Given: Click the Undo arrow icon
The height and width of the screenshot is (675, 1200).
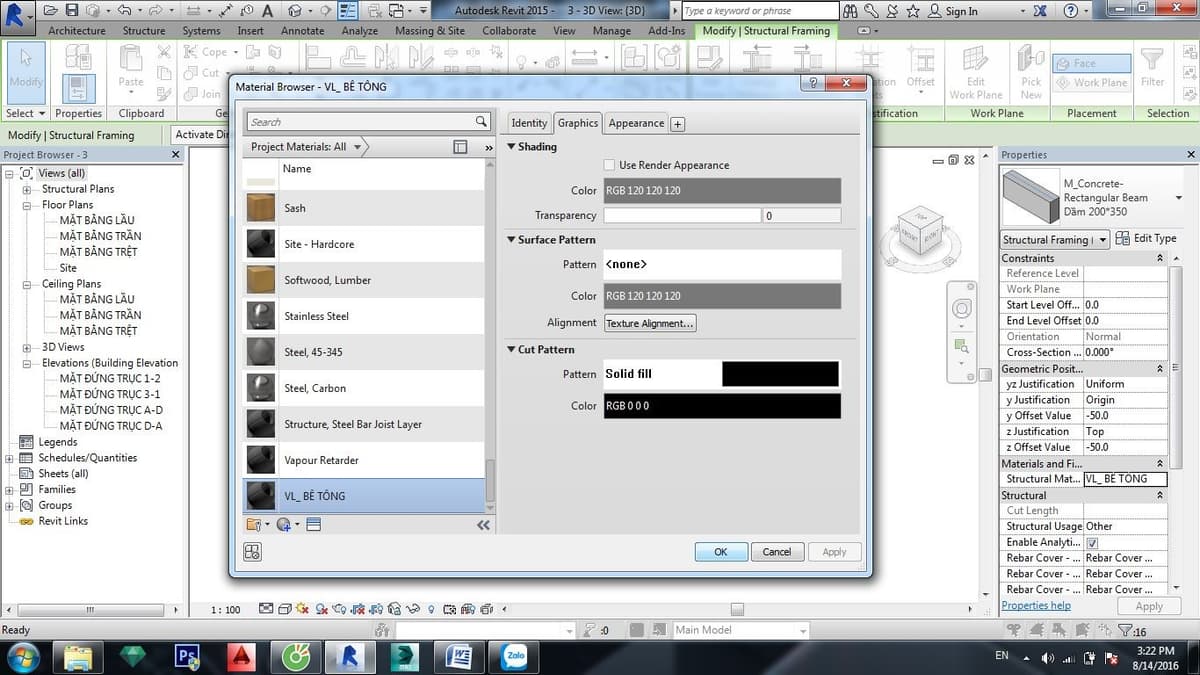Looking at the screenshot, I should point(123,11).
